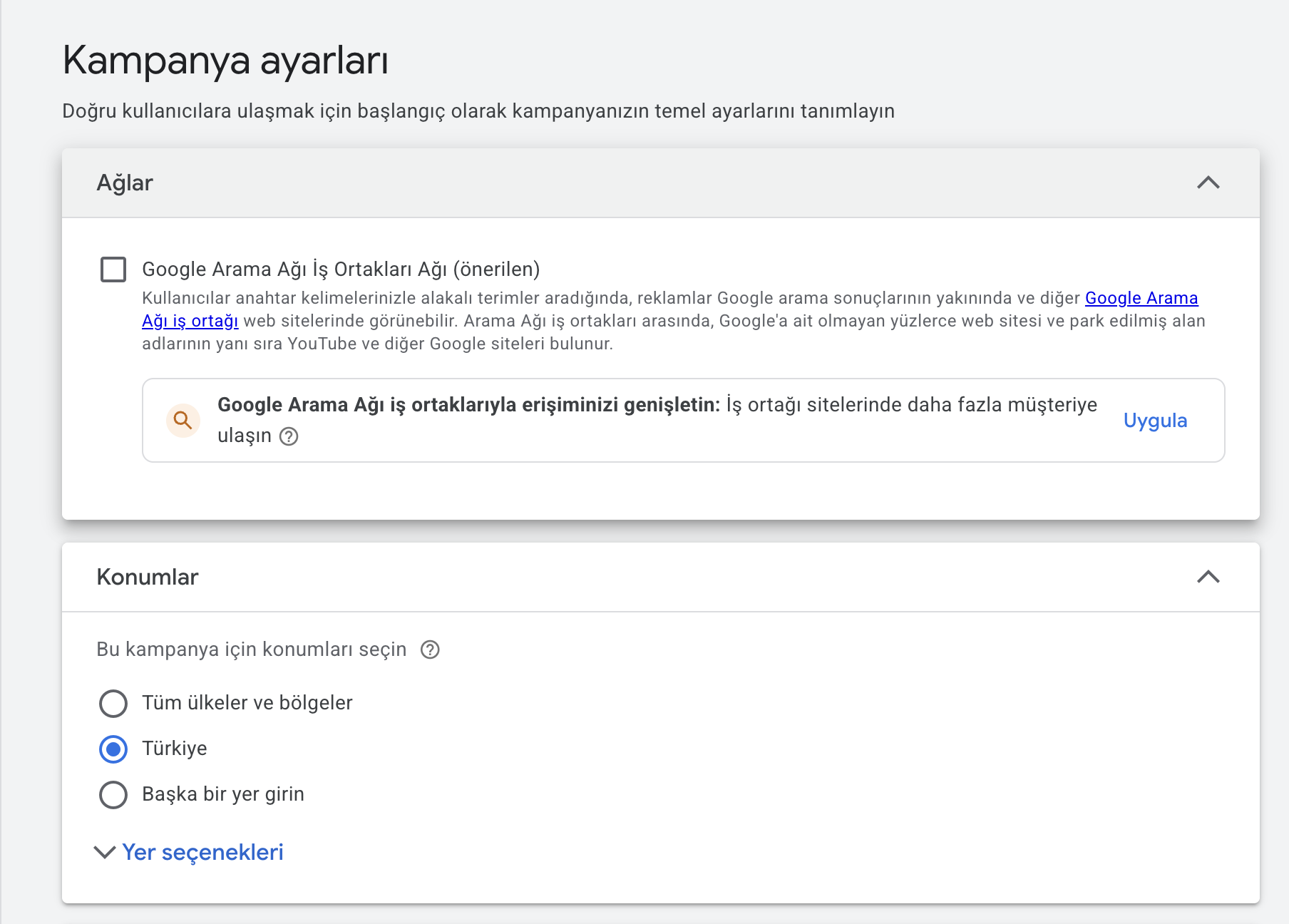The image size is (1289, 924).
Task: Open the Google Arama Ağı iş ortağı link
Action: [x=1141, y=298]
